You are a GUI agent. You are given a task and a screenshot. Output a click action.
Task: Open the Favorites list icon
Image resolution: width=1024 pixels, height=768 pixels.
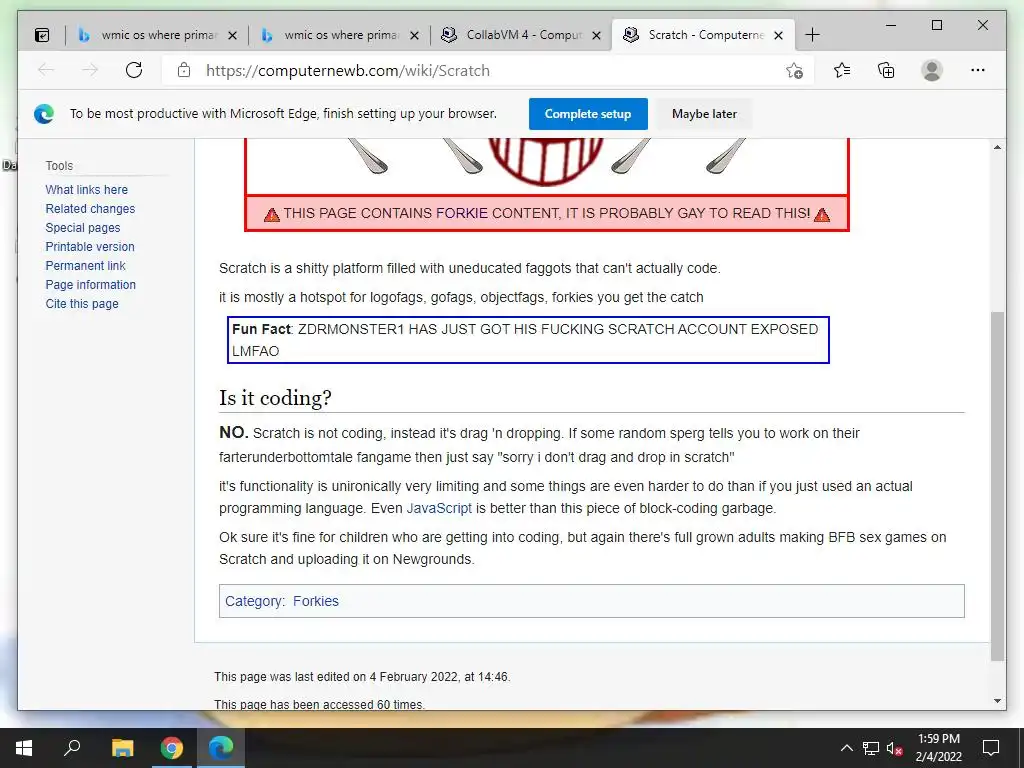pos(842,70)
